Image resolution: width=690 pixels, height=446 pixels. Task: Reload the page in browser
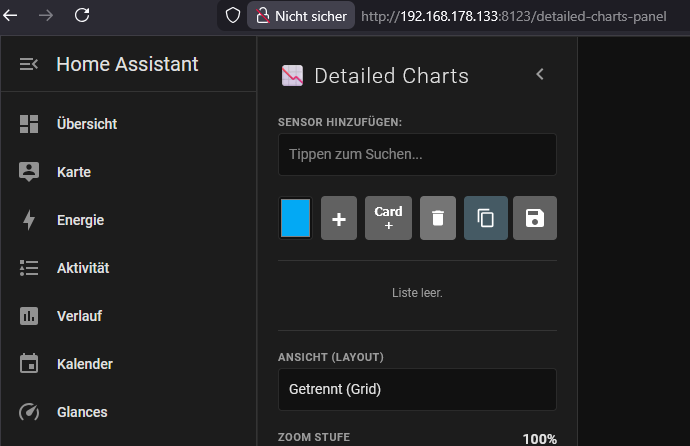(82, 15)
